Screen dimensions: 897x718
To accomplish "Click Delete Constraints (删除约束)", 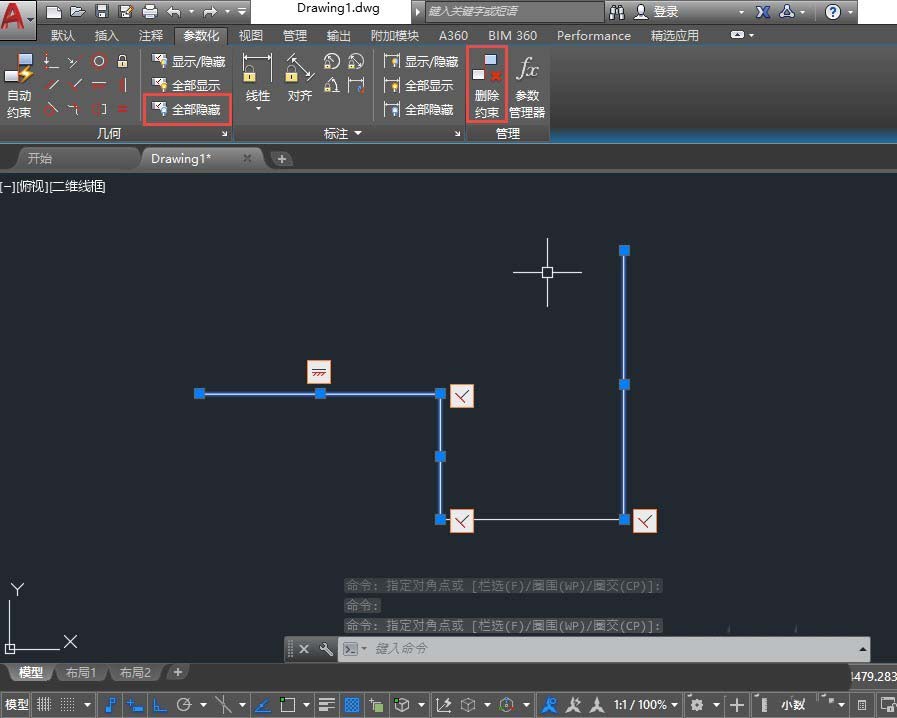I will point(487,85).
